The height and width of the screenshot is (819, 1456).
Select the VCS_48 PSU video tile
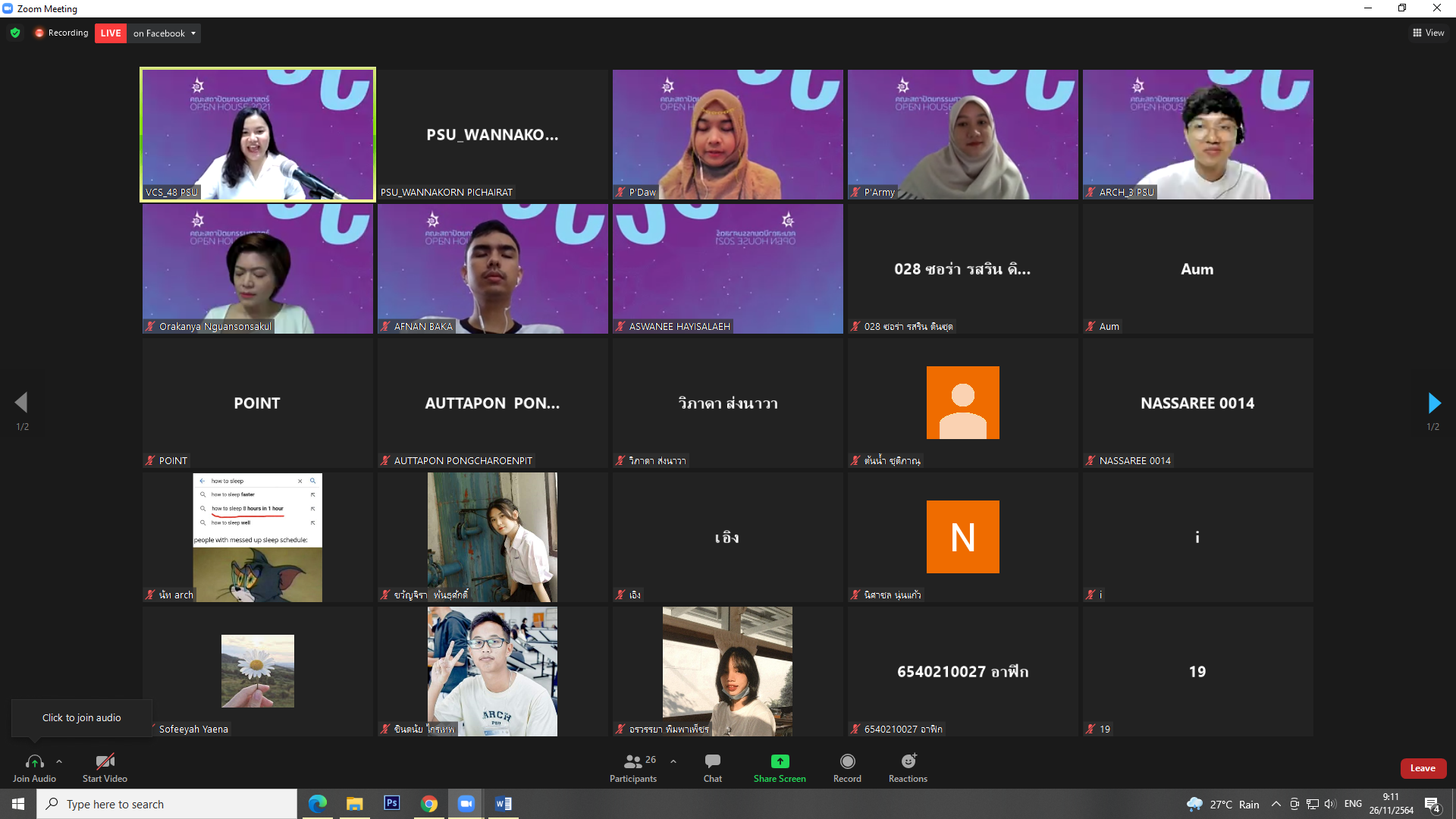click(x=258, y=134)
